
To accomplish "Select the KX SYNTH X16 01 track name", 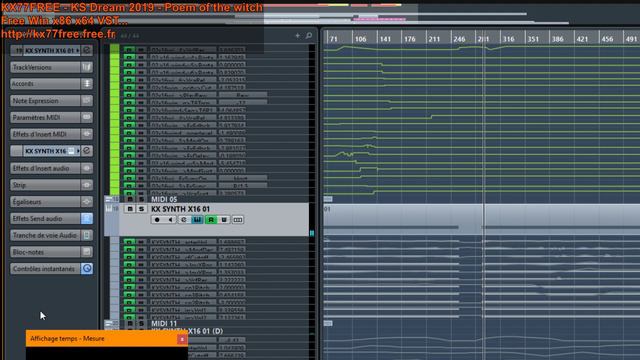I will coord(180,209).
